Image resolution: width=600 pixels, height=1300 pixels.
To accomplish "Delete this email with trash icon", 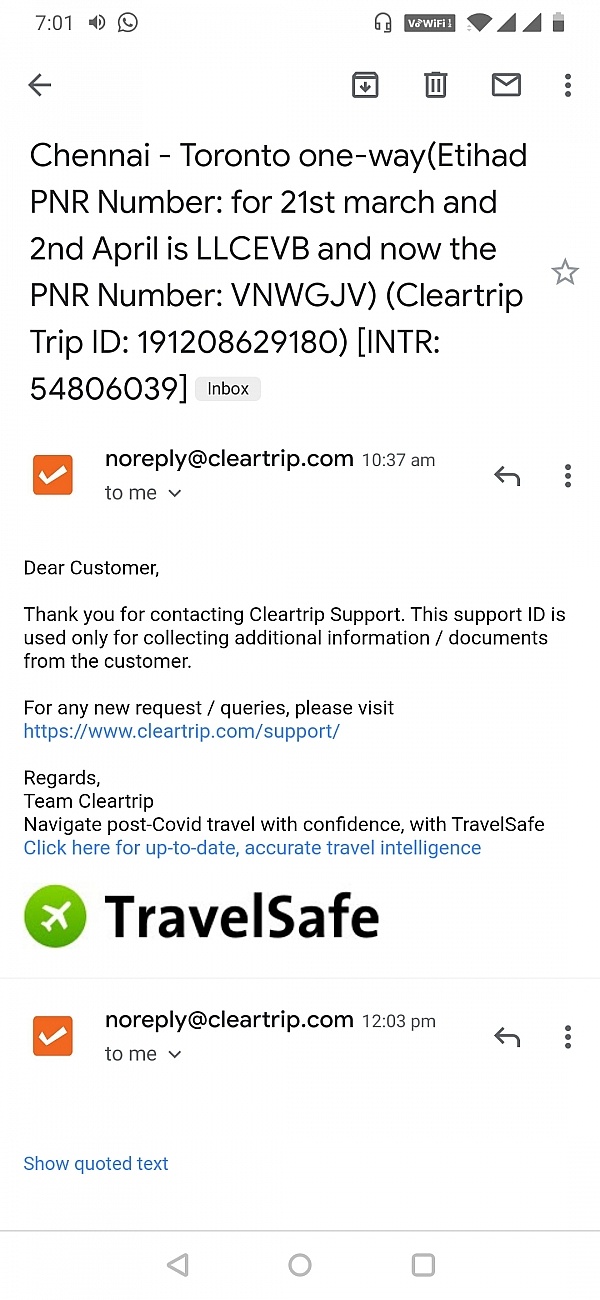I will coord(436,85).
